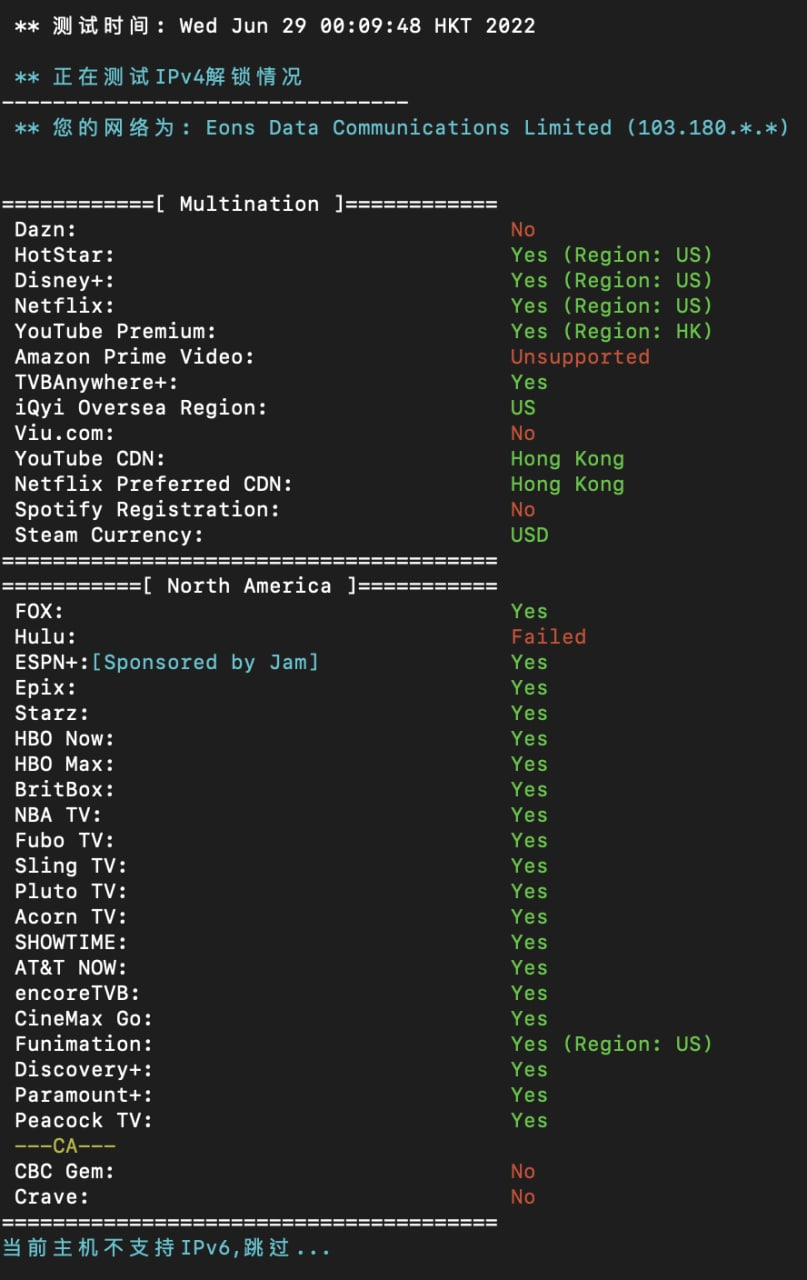Click the Spotify Registration row label
807x1280 pixels.
147,510
